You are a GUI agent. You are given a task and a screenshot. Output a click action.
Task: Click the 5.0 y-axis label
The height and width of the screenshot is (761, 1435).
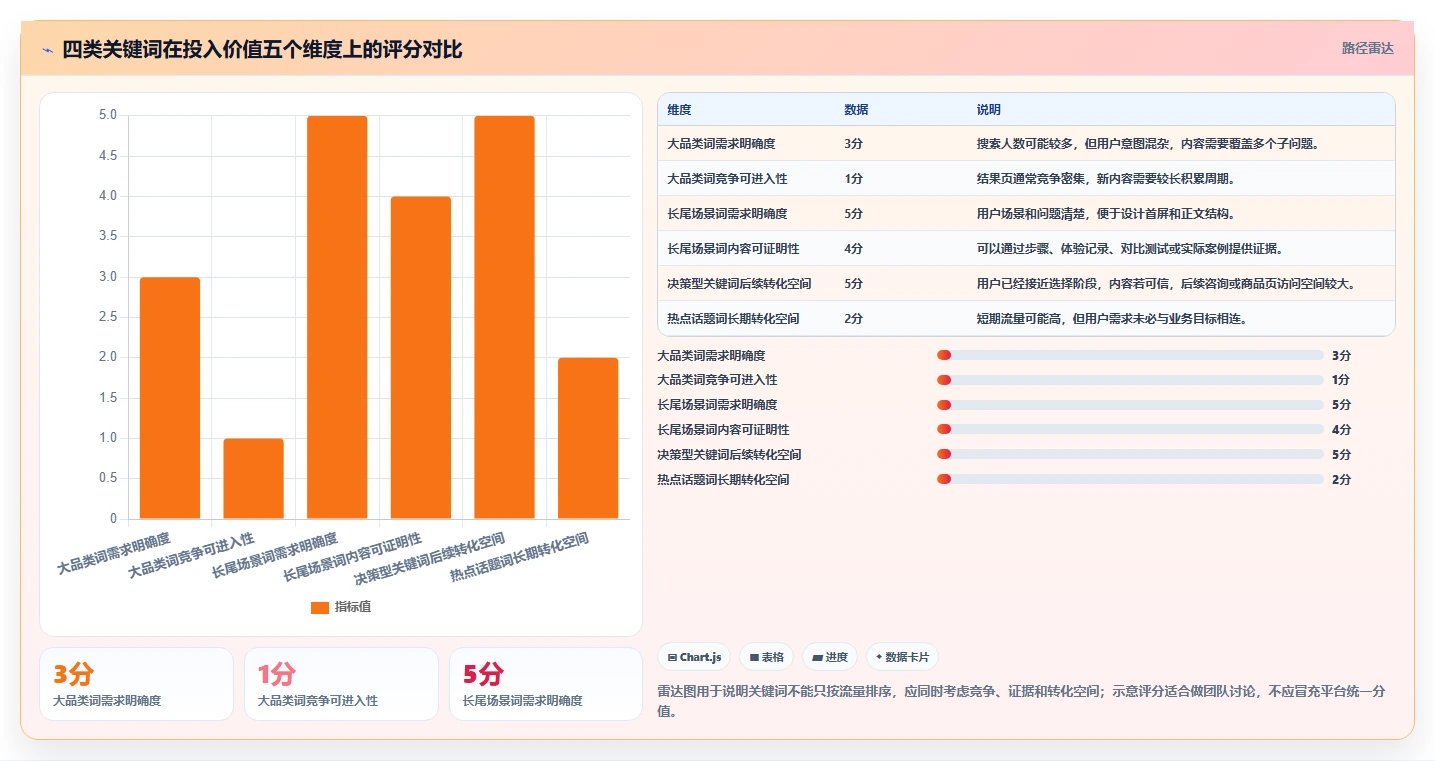click(x=107, y=115)
